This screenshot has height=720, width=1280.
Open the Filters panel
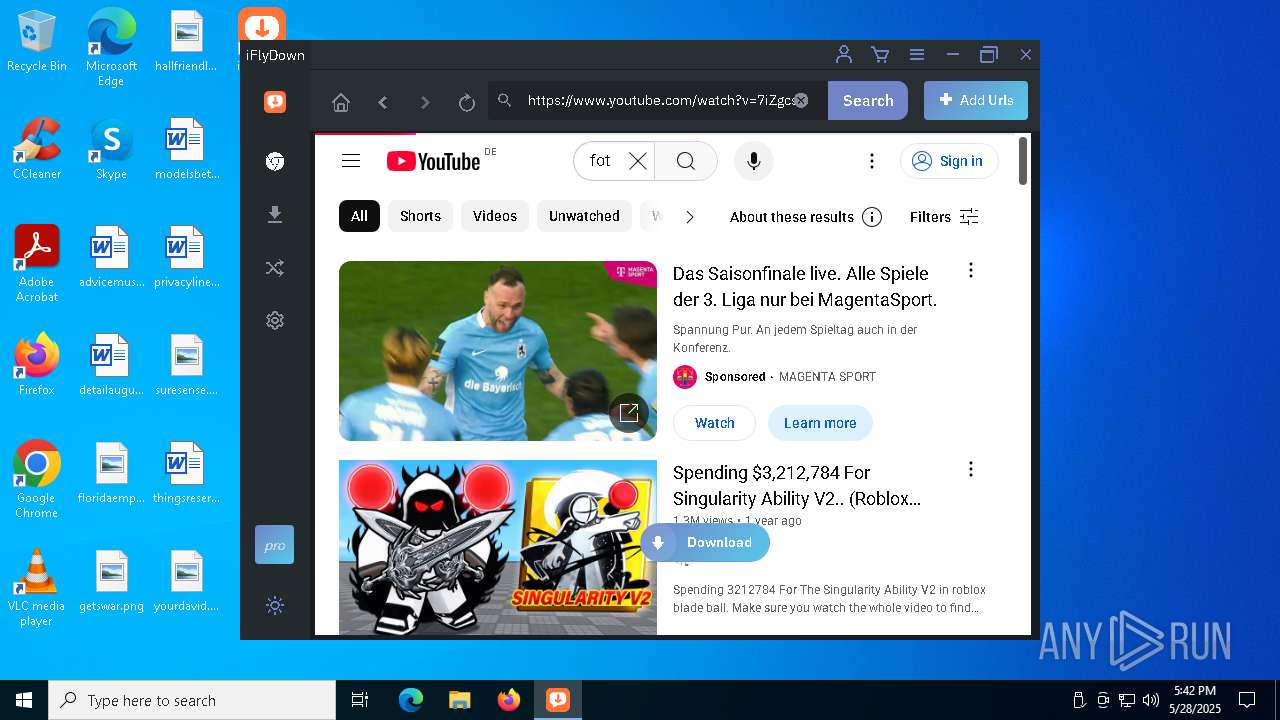(944, 217)
